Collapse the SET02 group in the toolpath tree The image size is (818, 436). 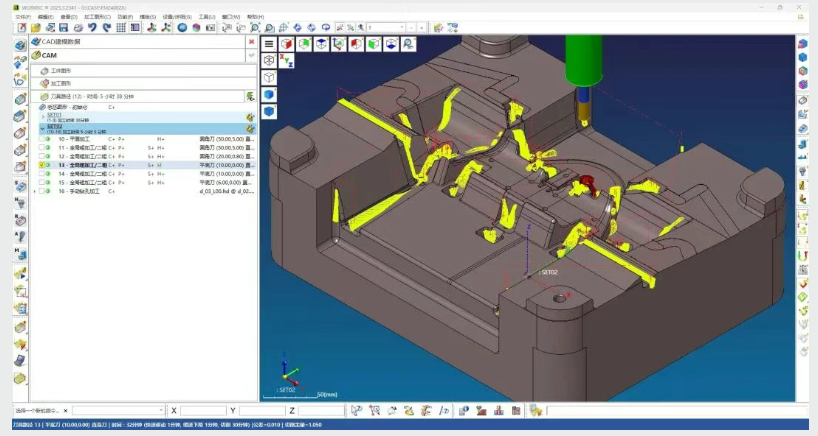(x=42, y=128)
